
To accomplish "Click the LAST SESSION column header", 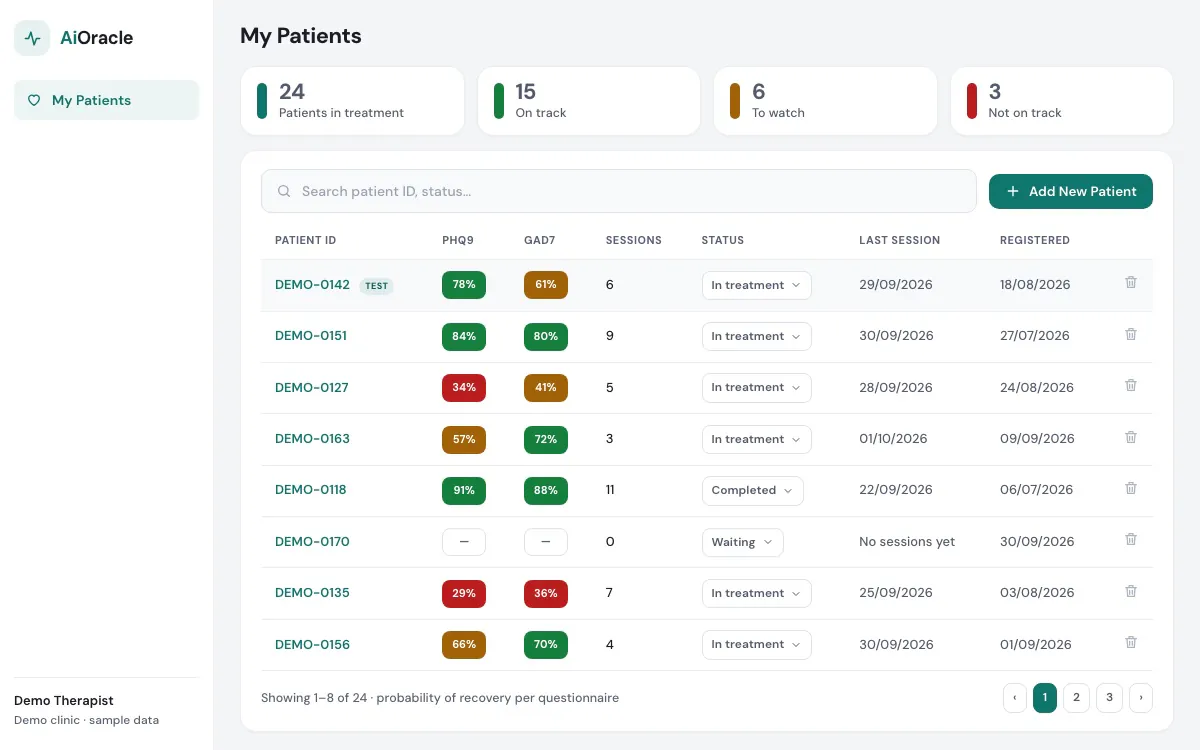I will [900, 240].
